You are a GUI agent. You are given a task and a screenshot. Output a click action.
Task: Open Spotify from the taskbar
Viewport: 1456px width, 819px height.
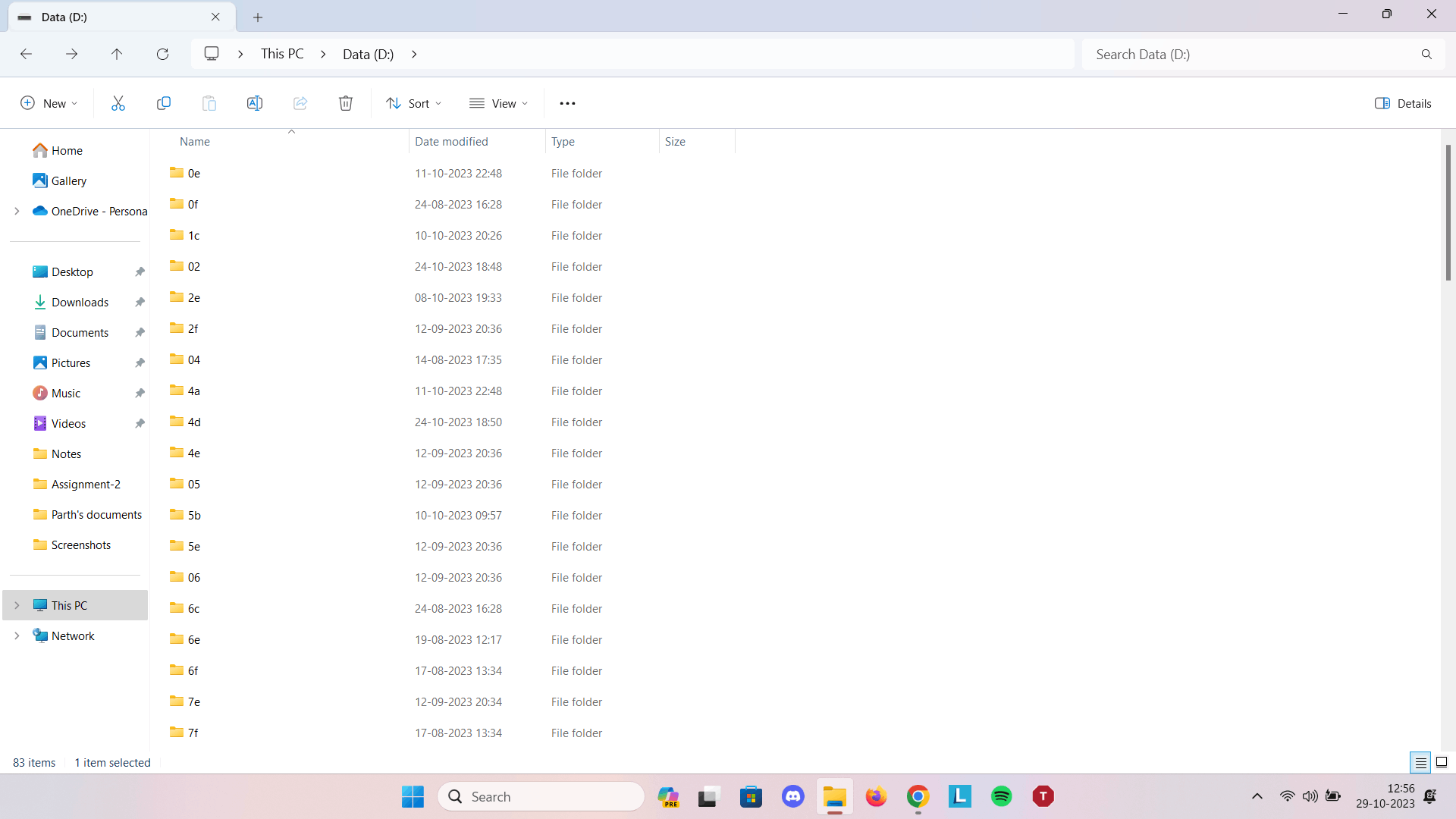pos(1001,796)
